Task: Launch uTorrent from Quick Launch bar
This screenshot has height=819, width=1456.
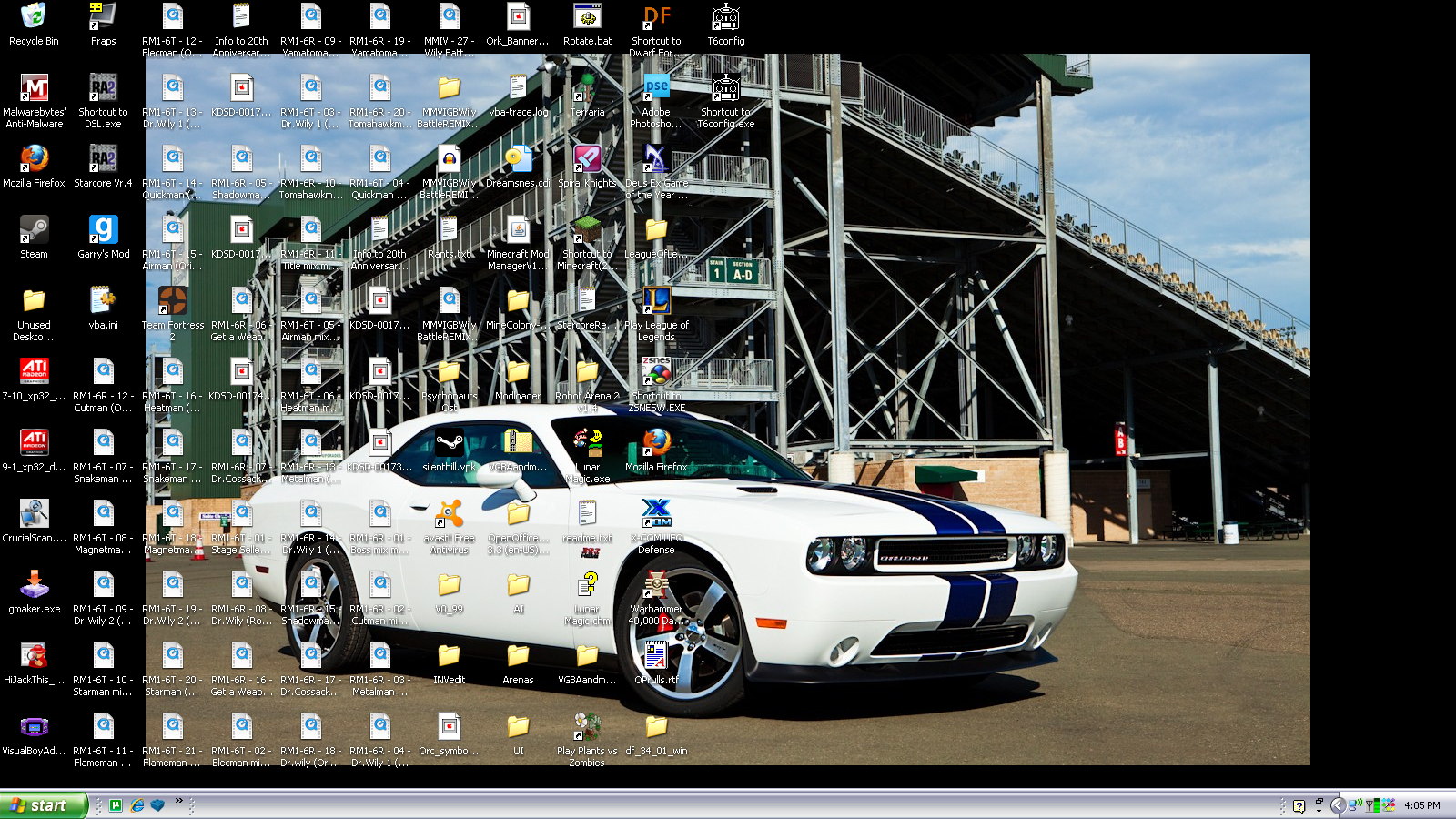Action: click(116, 805)
